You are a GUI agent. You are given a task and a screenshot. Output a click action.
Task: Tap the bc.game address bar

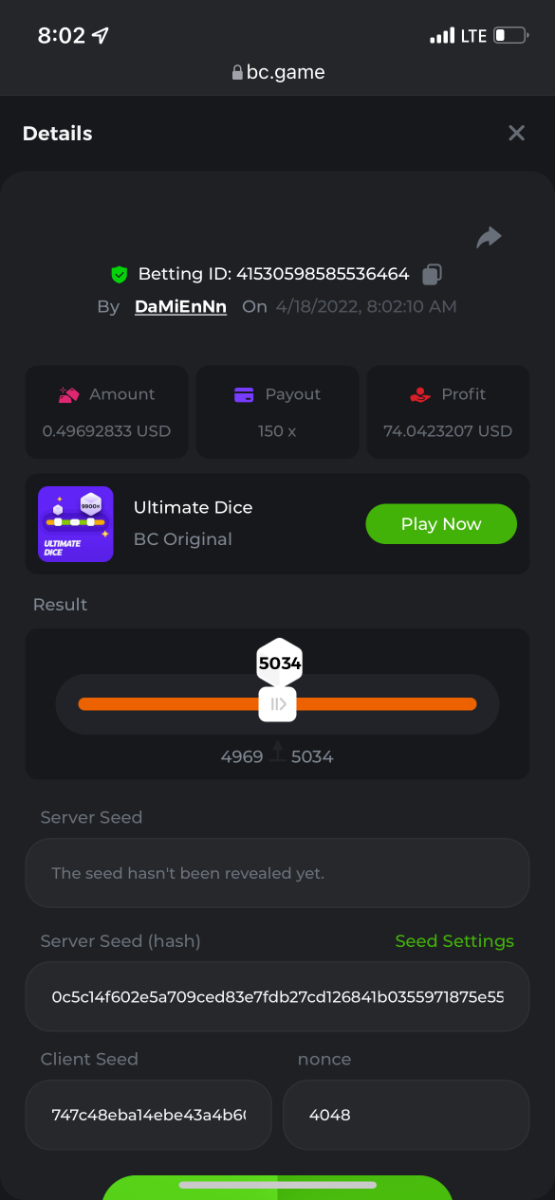tap(277, 72)
